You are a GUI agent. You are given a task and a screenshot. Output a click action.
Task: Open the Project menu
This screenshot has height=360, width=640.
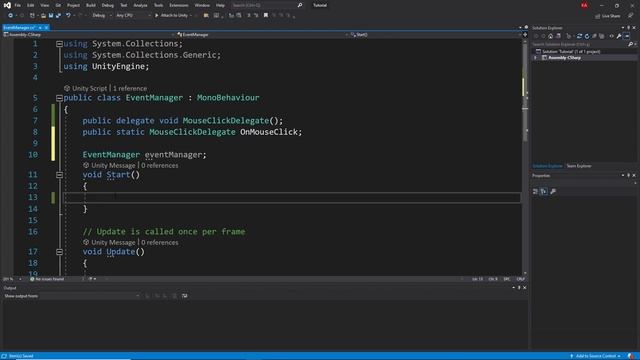tap(73, 5)
